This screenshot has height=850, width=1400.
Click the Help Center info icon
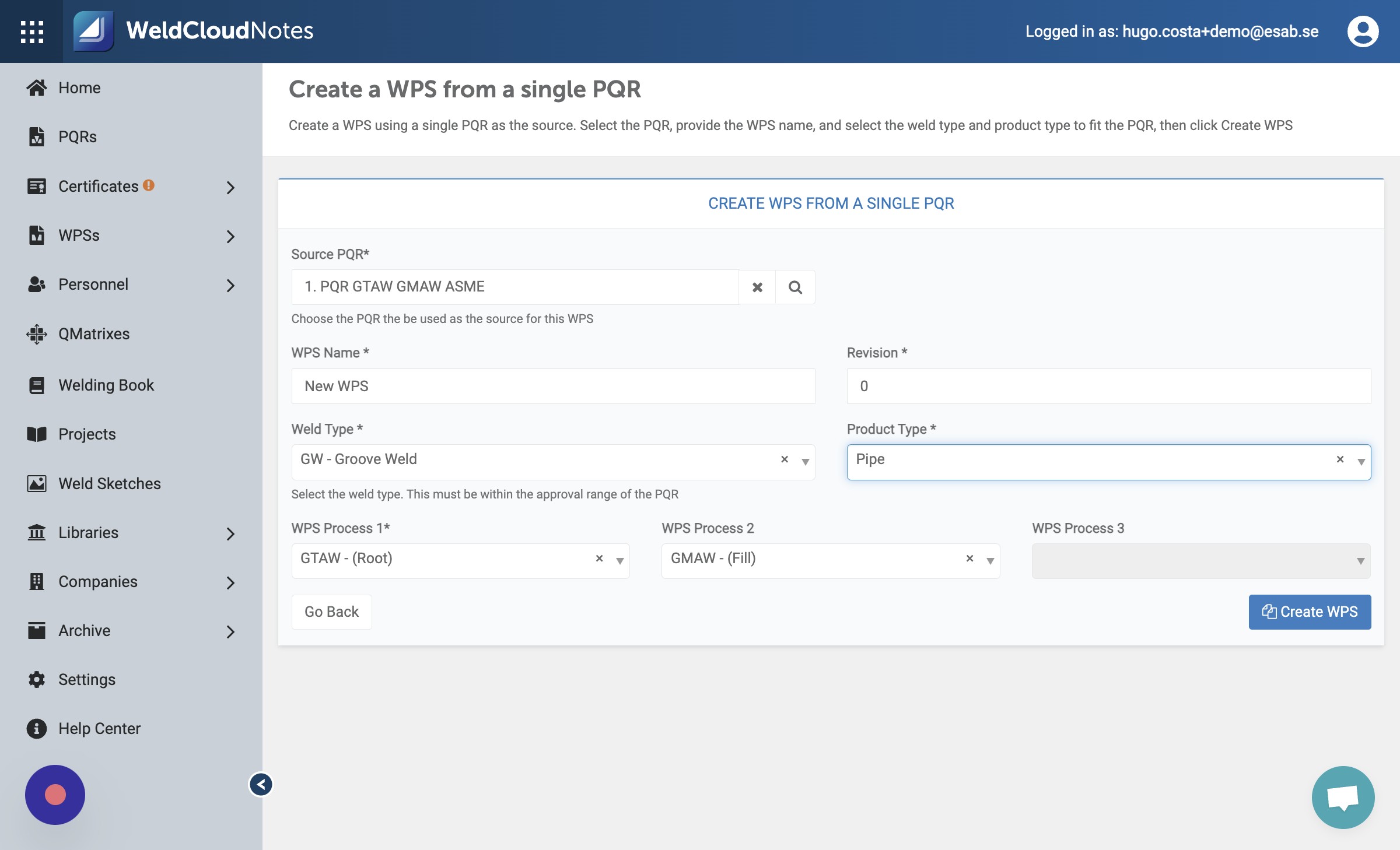coord(37,728)
